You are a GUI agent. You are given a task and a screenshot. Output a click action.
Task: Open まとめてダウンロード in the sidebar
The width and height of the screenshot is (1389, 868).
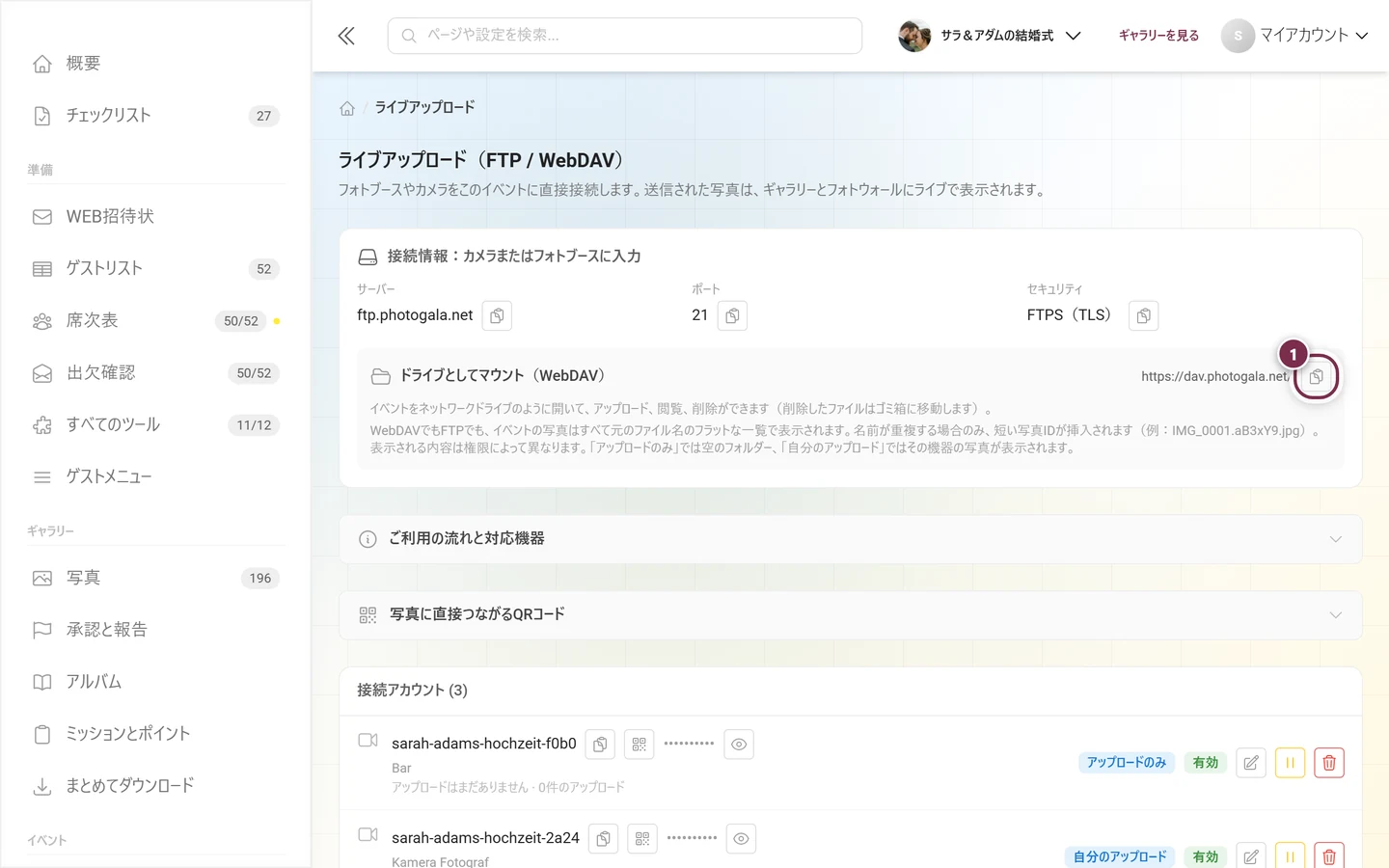pos(155,787)
